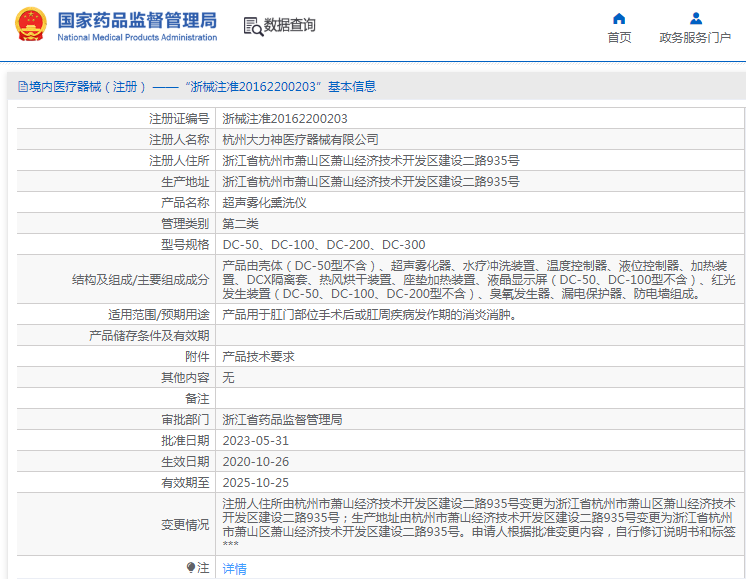Click the 注册人住所 address value
Viewport: 746px width, 579px height.
(371, 160)
